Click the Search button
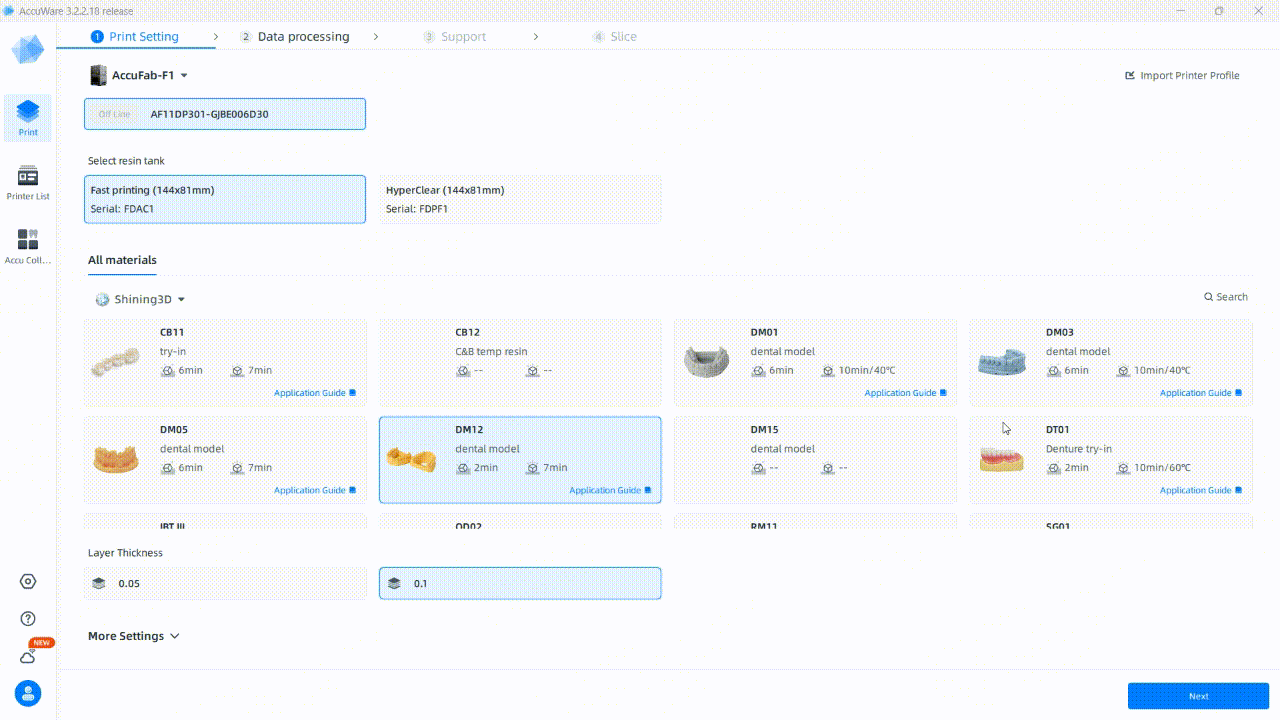 tap(1225, 297)
